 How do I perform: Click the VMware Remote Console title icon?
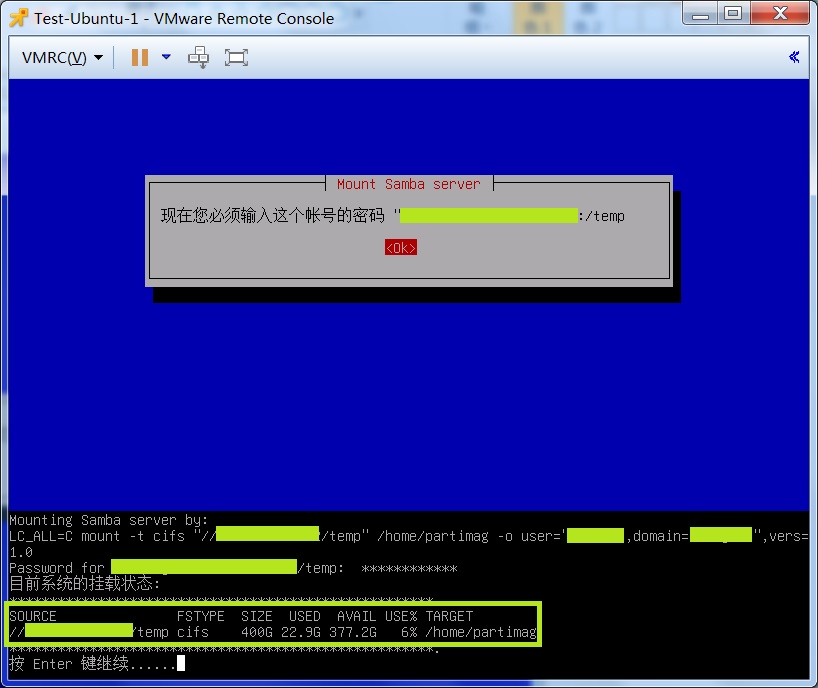click(x=17, y=17)
